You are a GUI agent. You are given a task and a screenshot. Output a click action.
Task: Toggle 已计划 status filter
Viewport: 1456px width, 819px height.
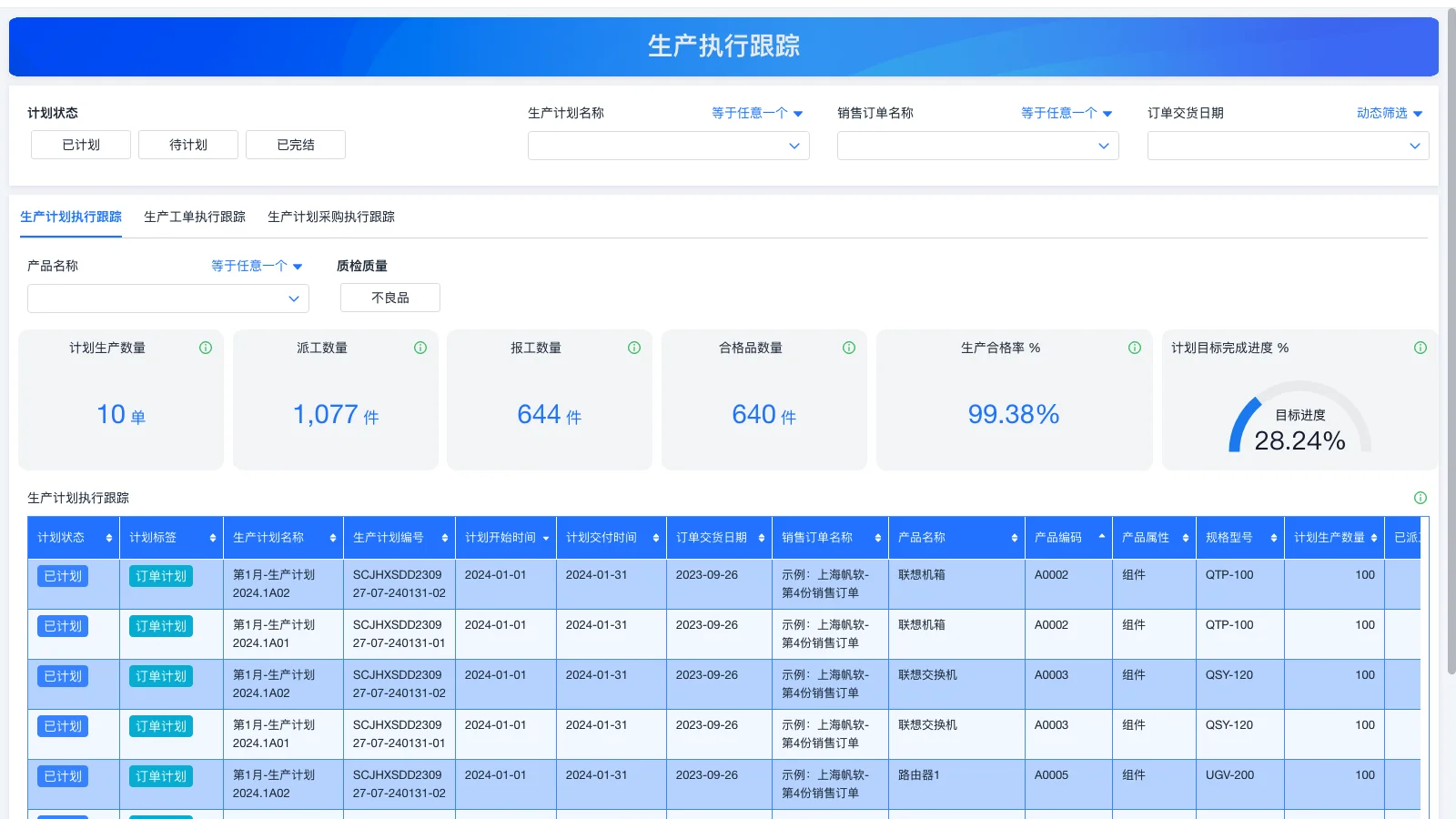(81, 145)
